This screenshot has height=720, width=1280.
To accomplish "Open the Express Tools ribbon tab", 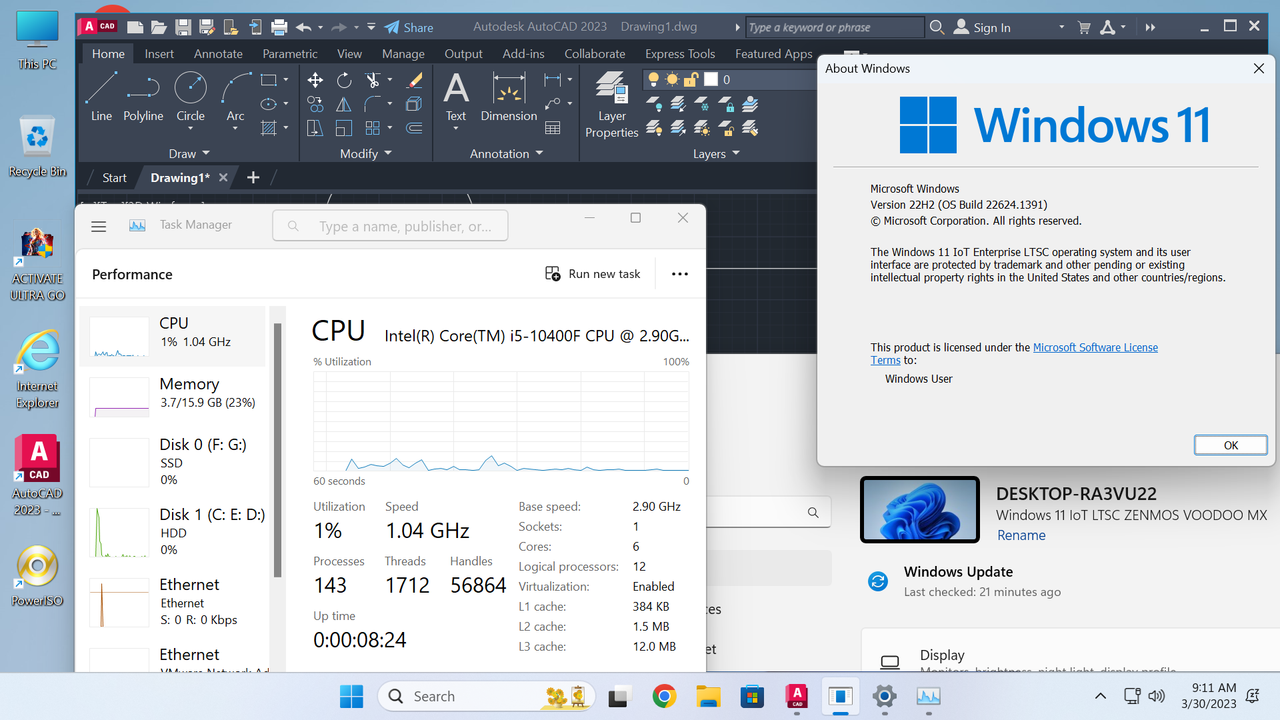I will [x=680, y=54].
